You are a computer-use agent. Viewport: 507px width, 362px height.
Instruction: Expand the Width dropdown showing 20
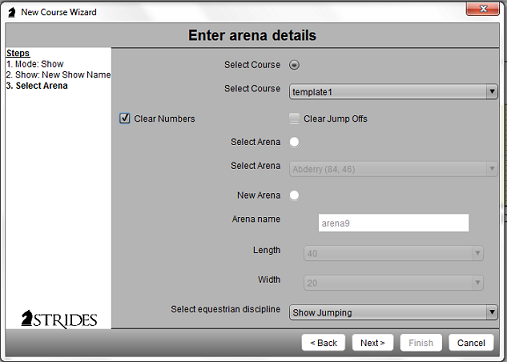click(x=393, y=283)
